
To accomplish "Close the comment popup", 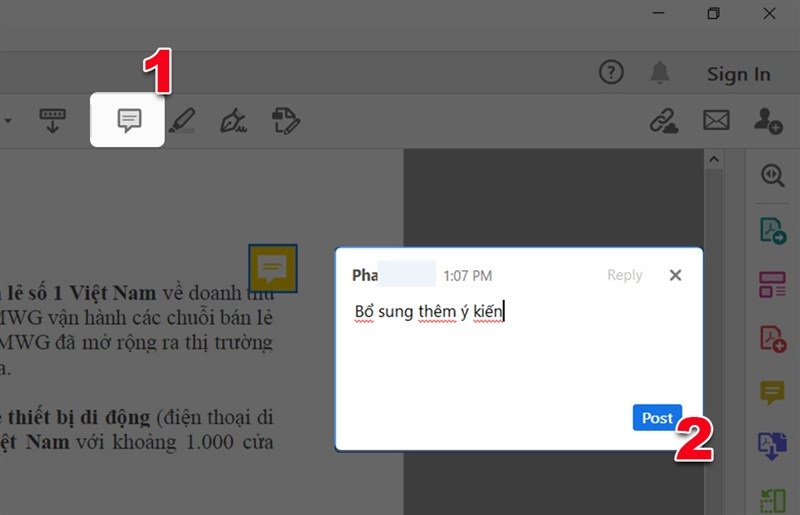I will (675, 275).
